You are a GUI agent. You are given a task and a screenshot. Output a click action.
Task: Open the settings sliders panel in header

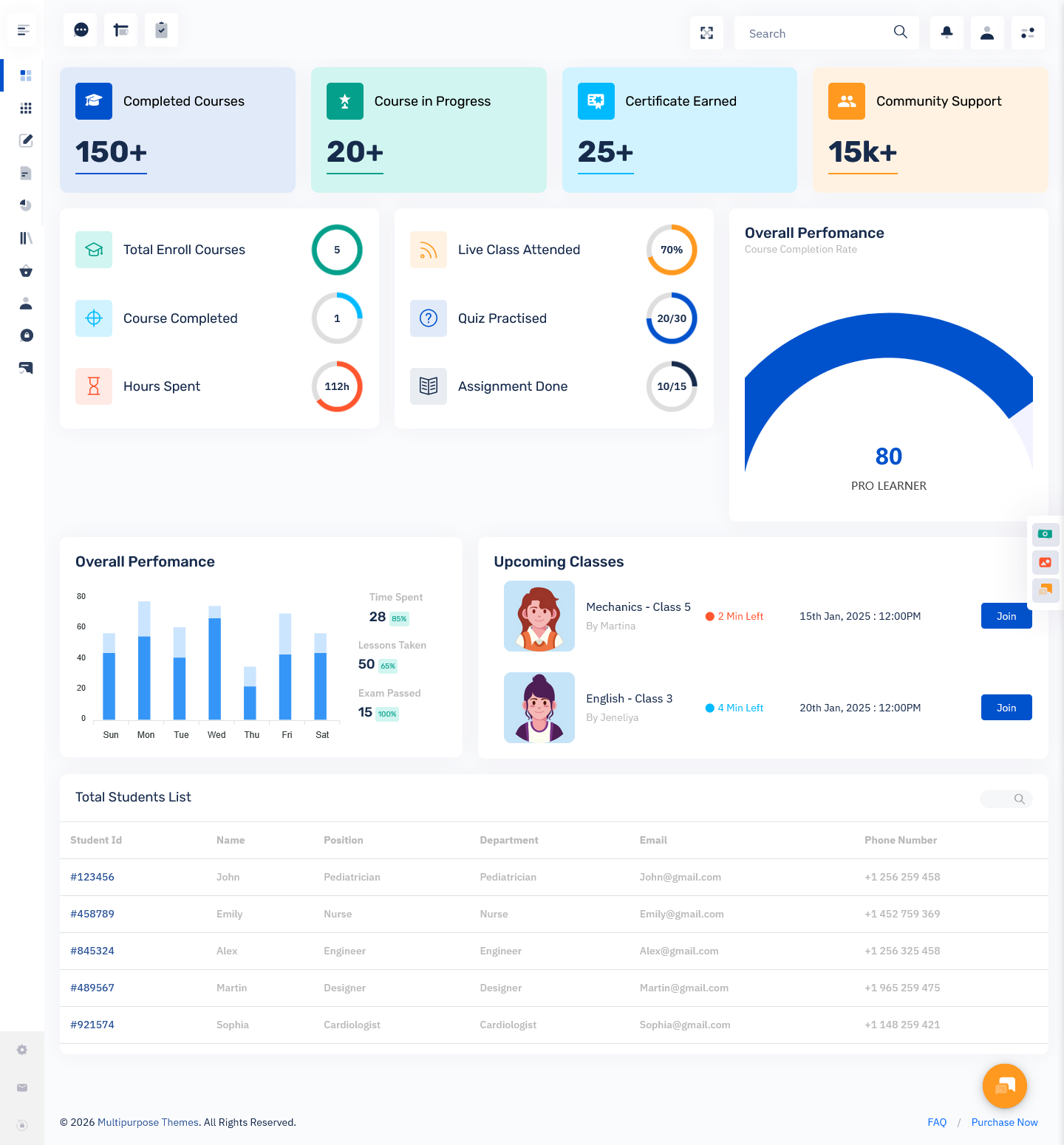coord(1028,33)
